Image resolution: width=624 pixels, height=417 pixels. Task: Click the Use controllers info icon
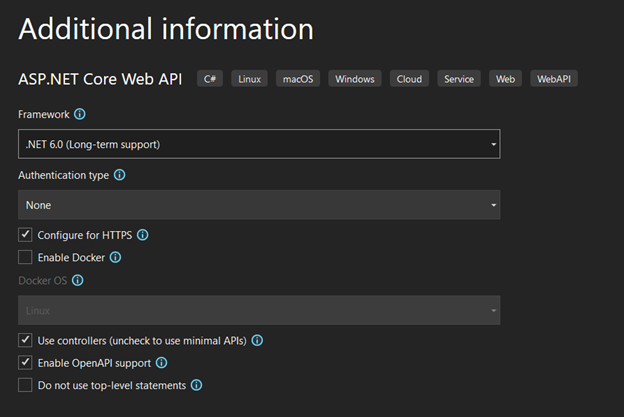257,340
